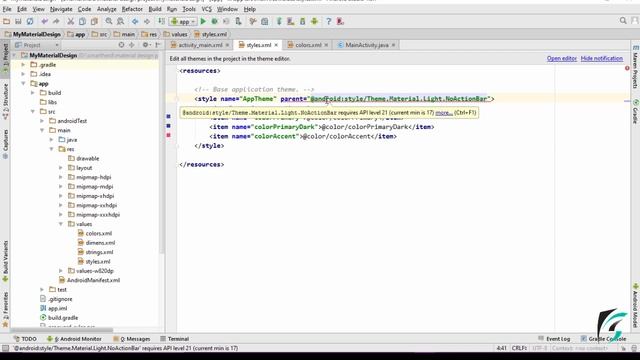The width and height of the screenshot is (640, 360).
Task: Expand the build folder
Action: click(x=33, y=93)
